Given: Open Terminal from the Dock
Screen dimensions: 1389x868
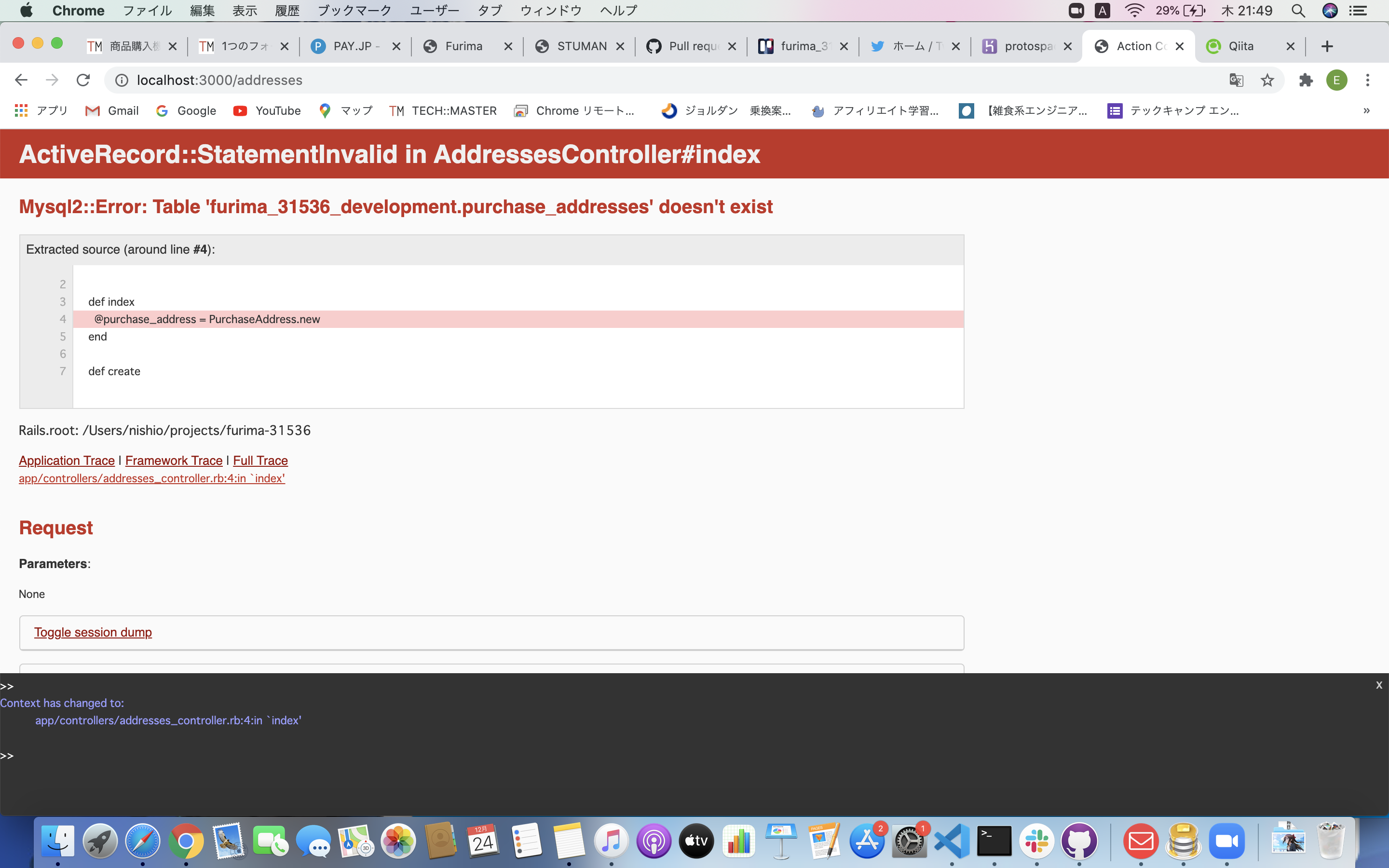Looking at the screenshot, I should click(994, 841).
